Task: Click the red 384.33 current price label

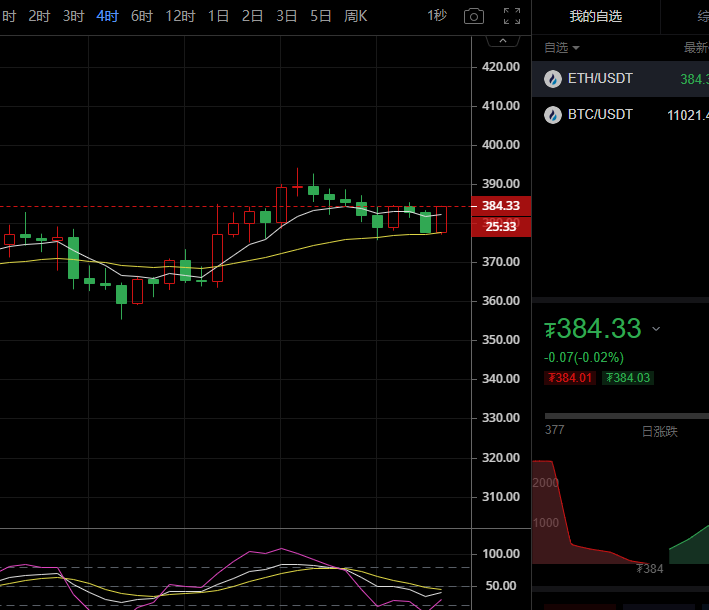Action: (x=501, y=206)
